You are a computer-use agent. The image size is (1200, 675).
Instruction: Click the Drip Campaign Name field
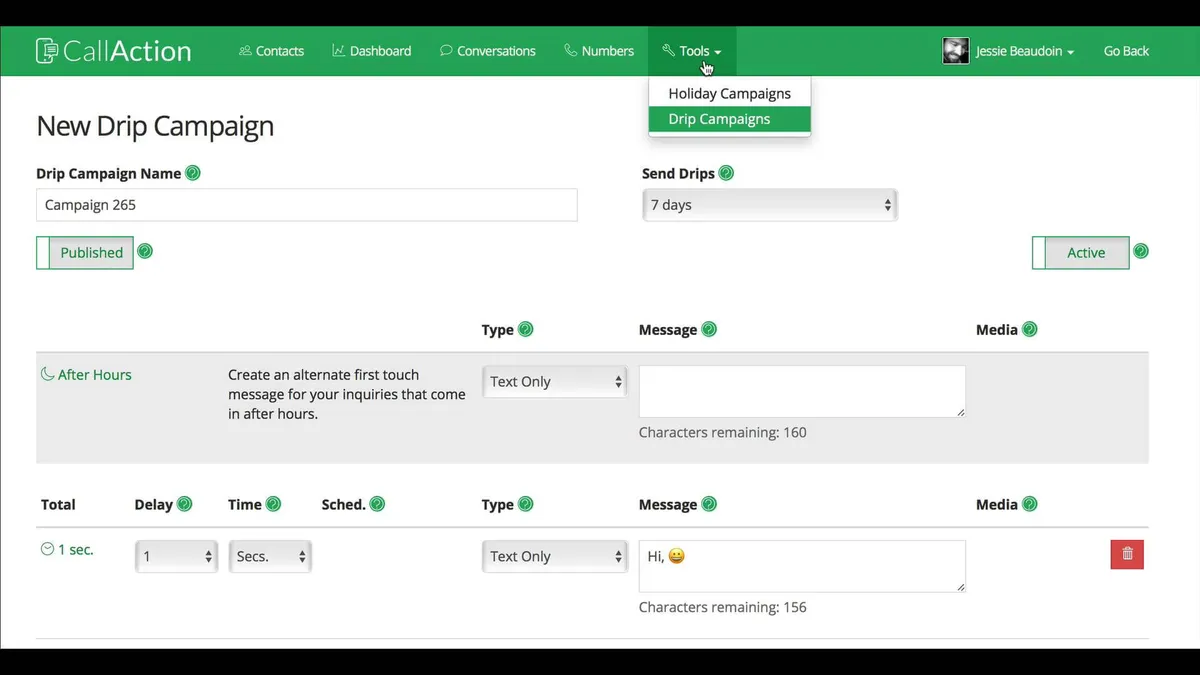[x=307, y=205]
